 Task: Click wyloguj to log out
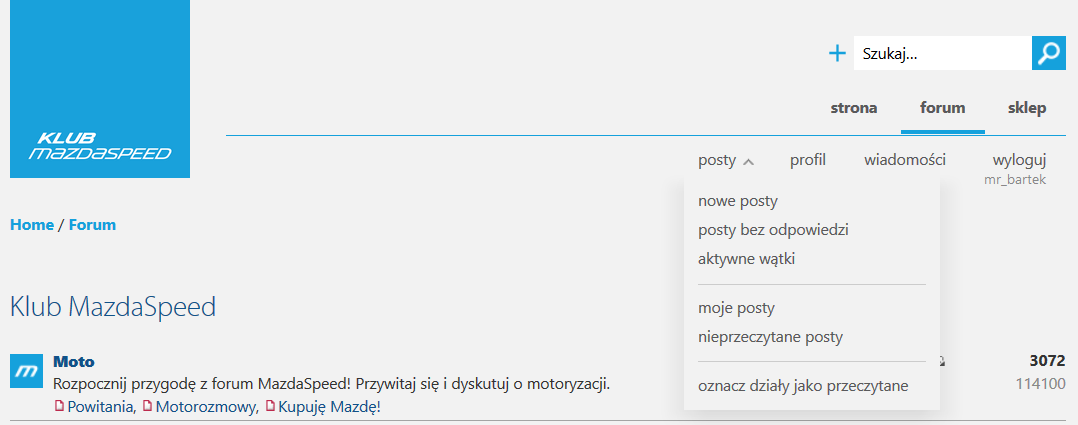(1019, 160)
